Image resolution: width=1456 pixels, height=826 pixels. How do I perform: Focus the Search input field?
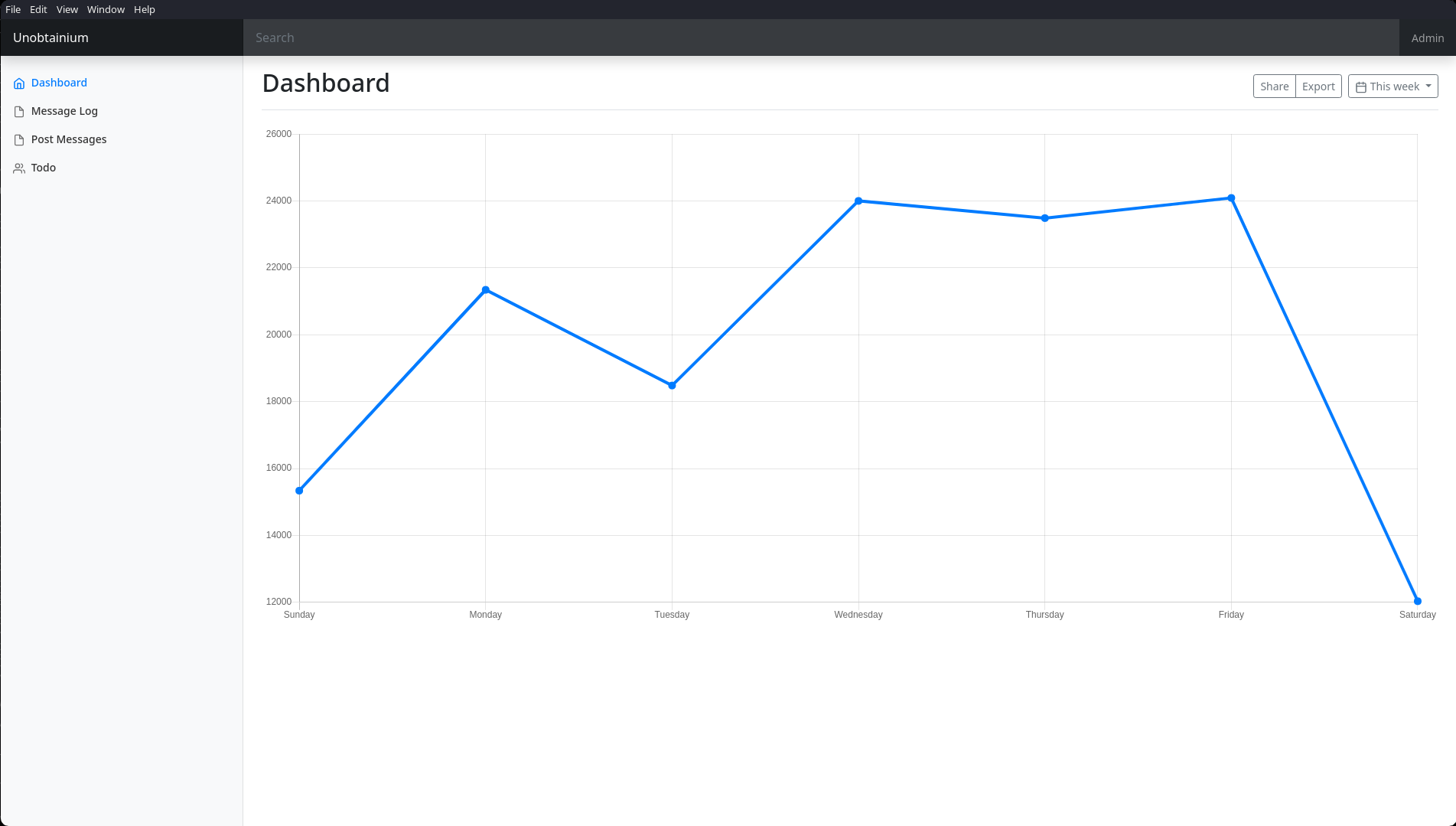pos(821,38)
